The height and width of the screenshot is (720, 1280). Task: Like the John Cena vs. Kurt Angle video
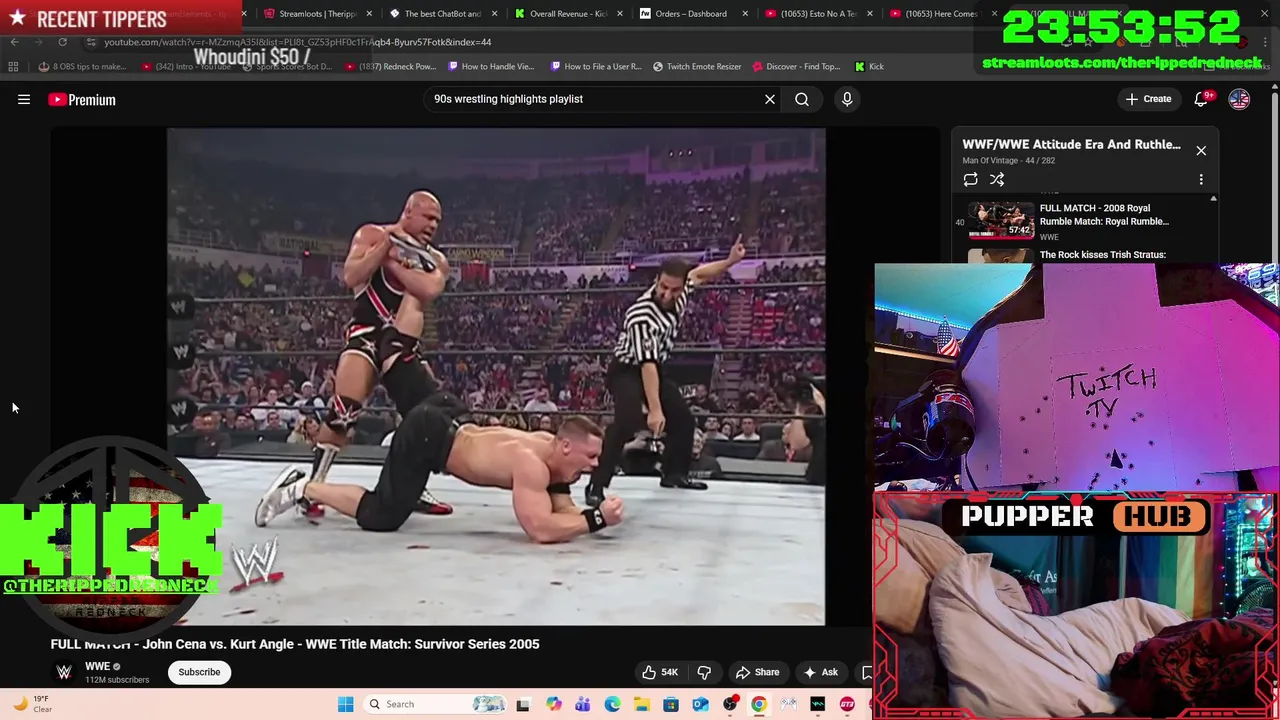tap(659, 672)
